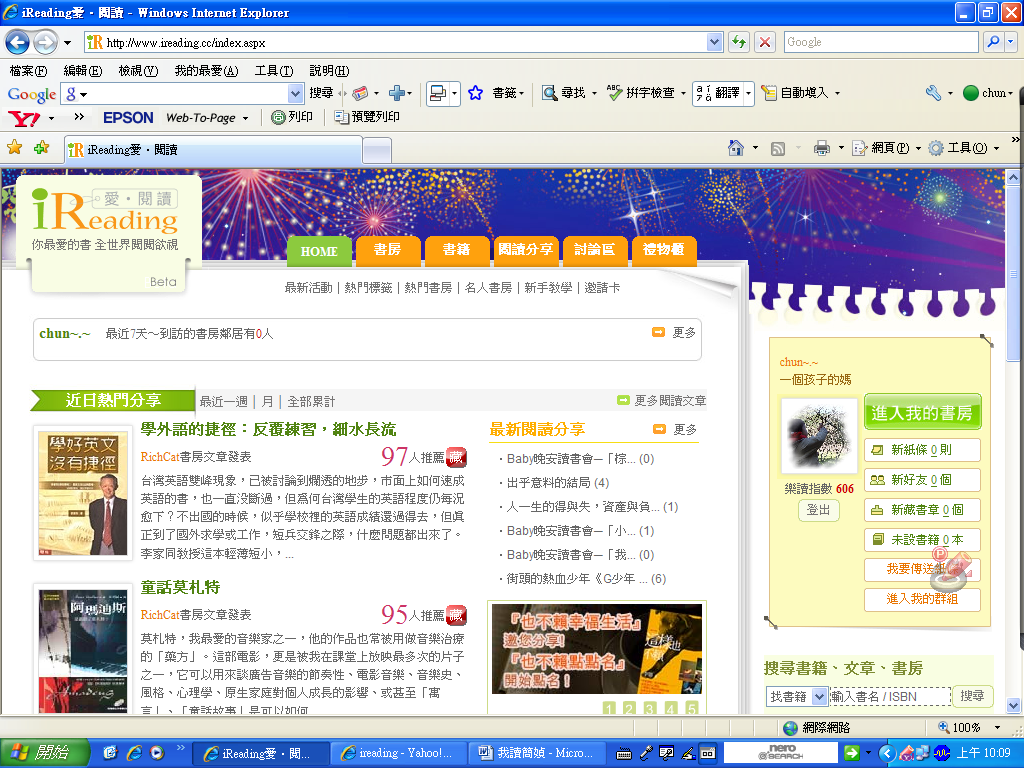The image size is (1024, 768).
Task: Expand the Google toolbar search box dropdown
Action: coord(295,93)
